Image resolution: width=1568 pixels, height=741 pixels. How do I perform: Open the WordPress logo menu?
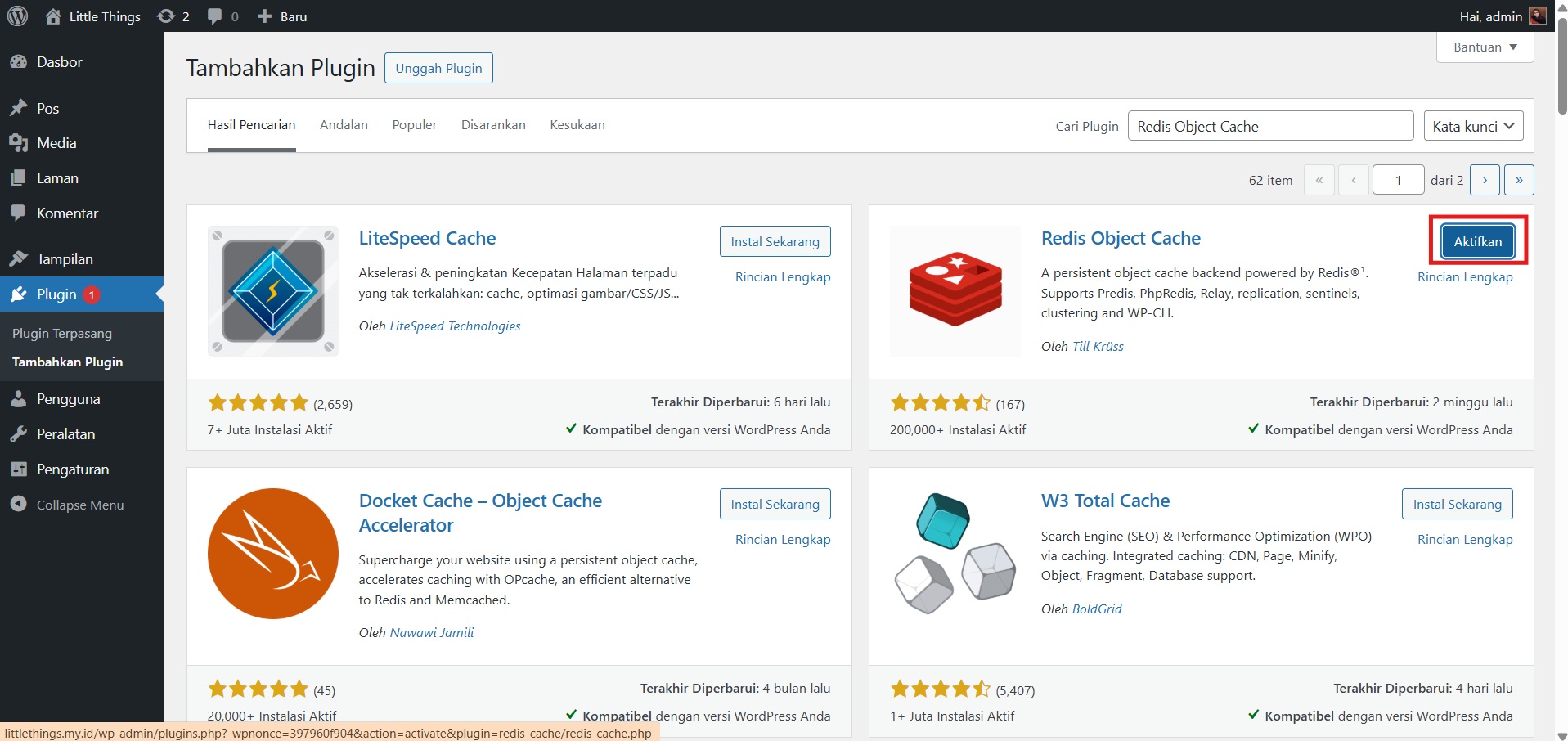point(17,16)
